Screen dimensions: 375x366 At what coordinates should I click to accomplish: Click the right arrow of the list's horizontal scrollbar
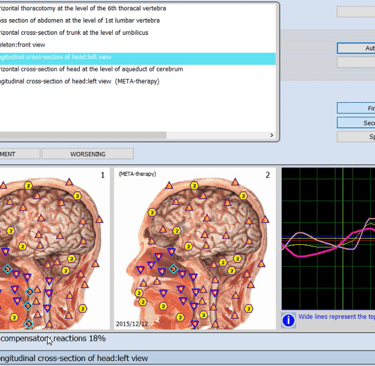pos(272,135)
